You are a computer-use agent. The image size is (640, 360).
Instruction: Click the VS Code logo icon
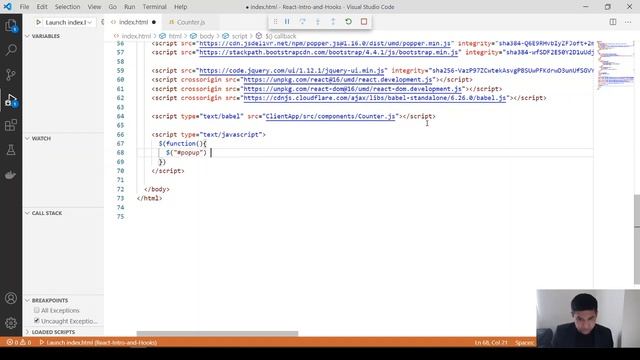tap(7, 7)
